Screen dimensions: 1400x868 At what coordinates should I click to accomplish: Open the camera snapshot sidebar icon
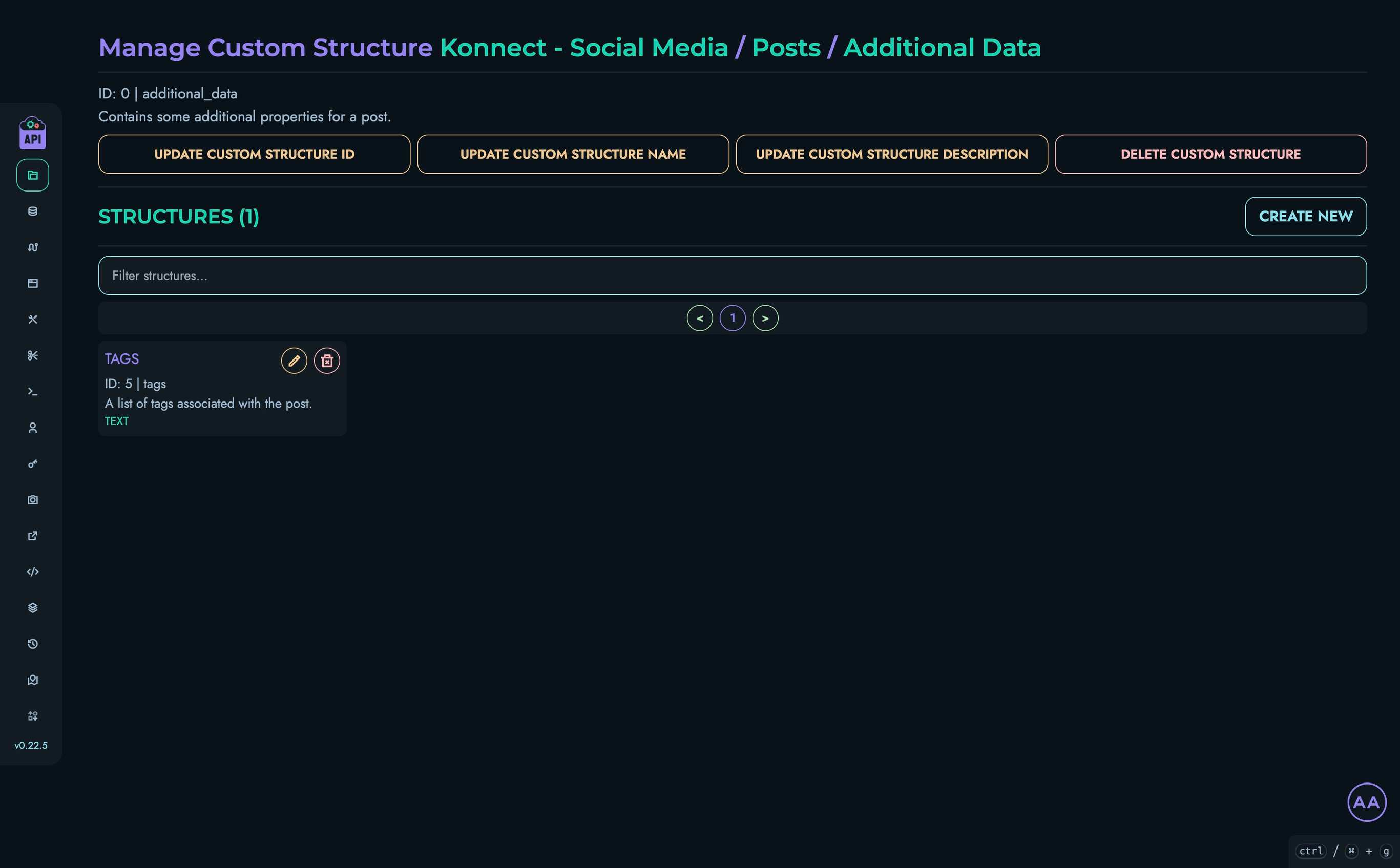click(x=33, y=499)
